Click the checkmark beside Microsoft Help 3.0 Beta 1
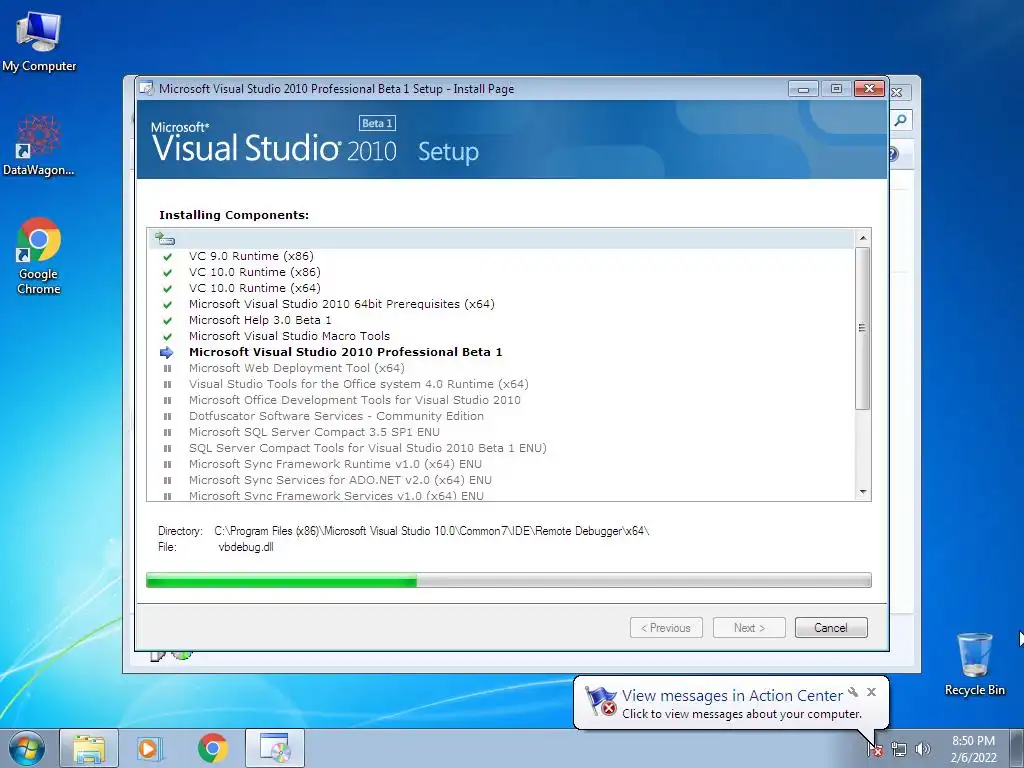1024x768 pixels. (167, 321)
